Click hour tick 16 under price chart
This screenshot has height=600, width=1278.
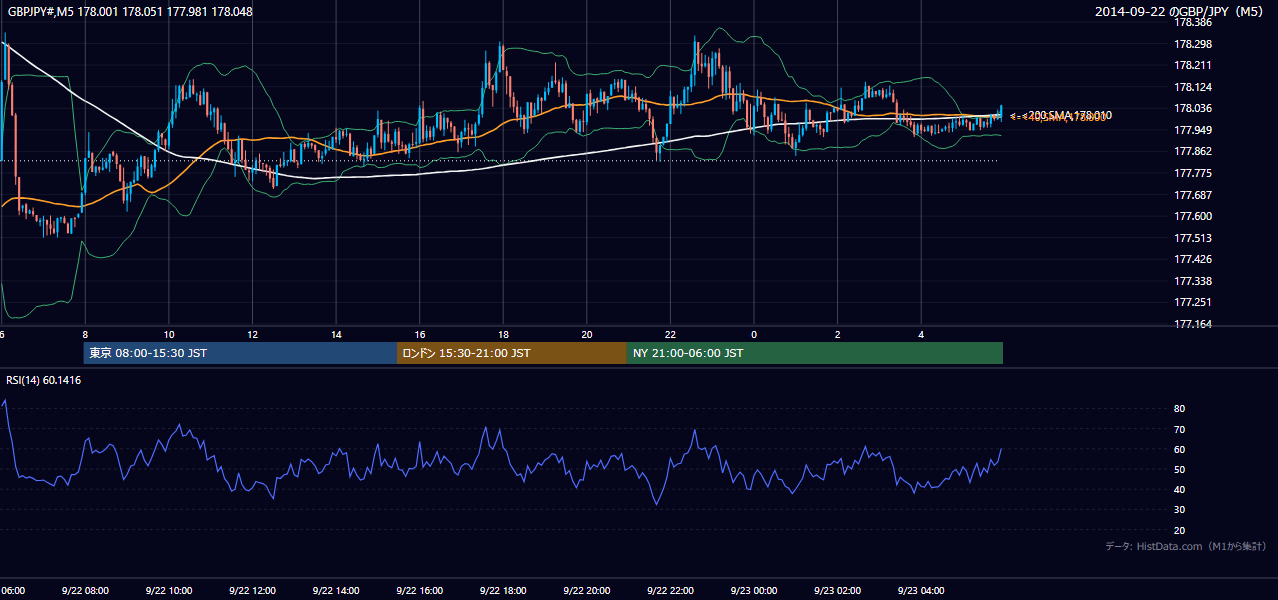pyautogui.click(x=420, y=334)
